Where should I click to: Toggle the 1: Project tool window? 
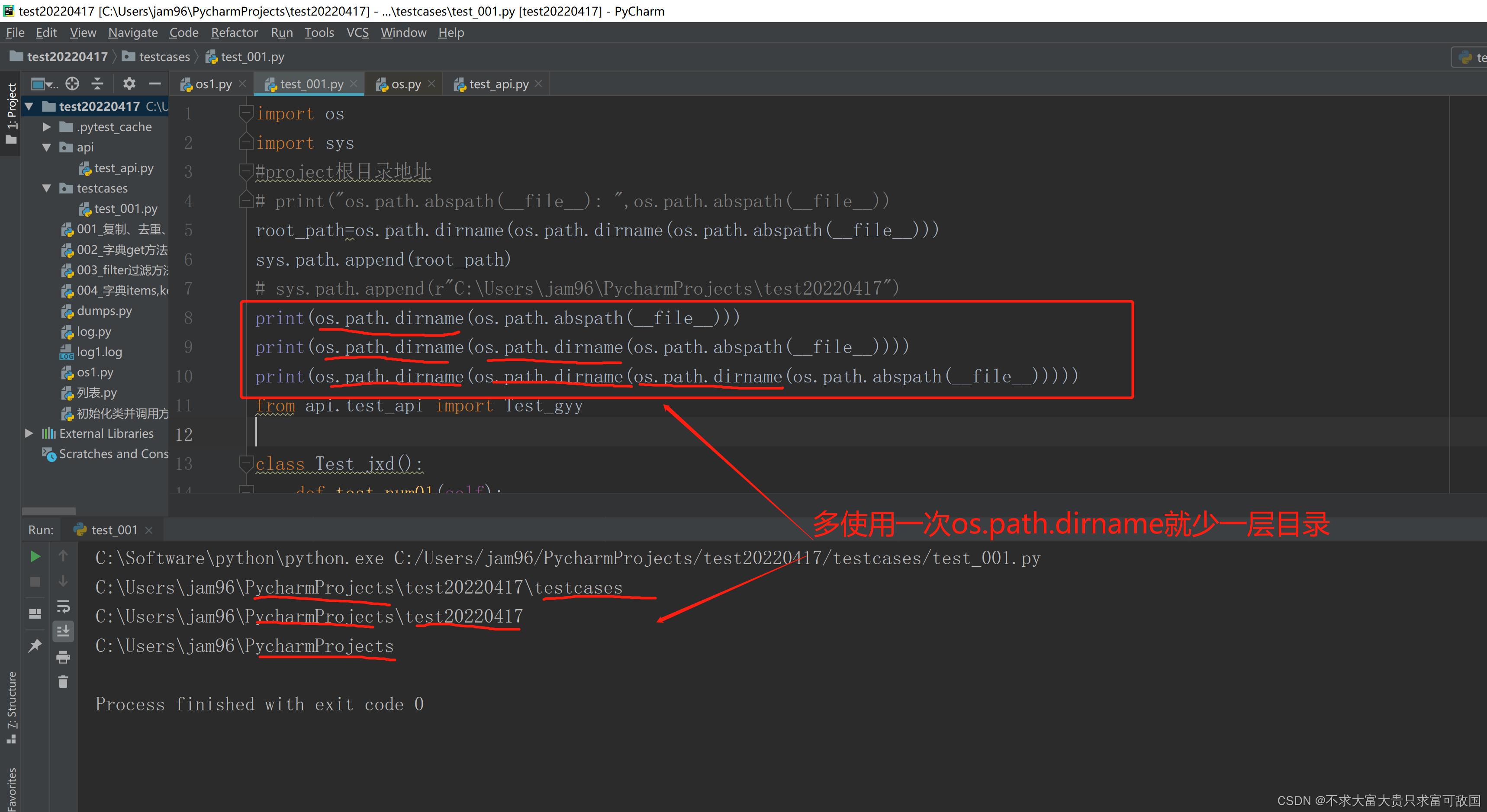coord(11,113)
